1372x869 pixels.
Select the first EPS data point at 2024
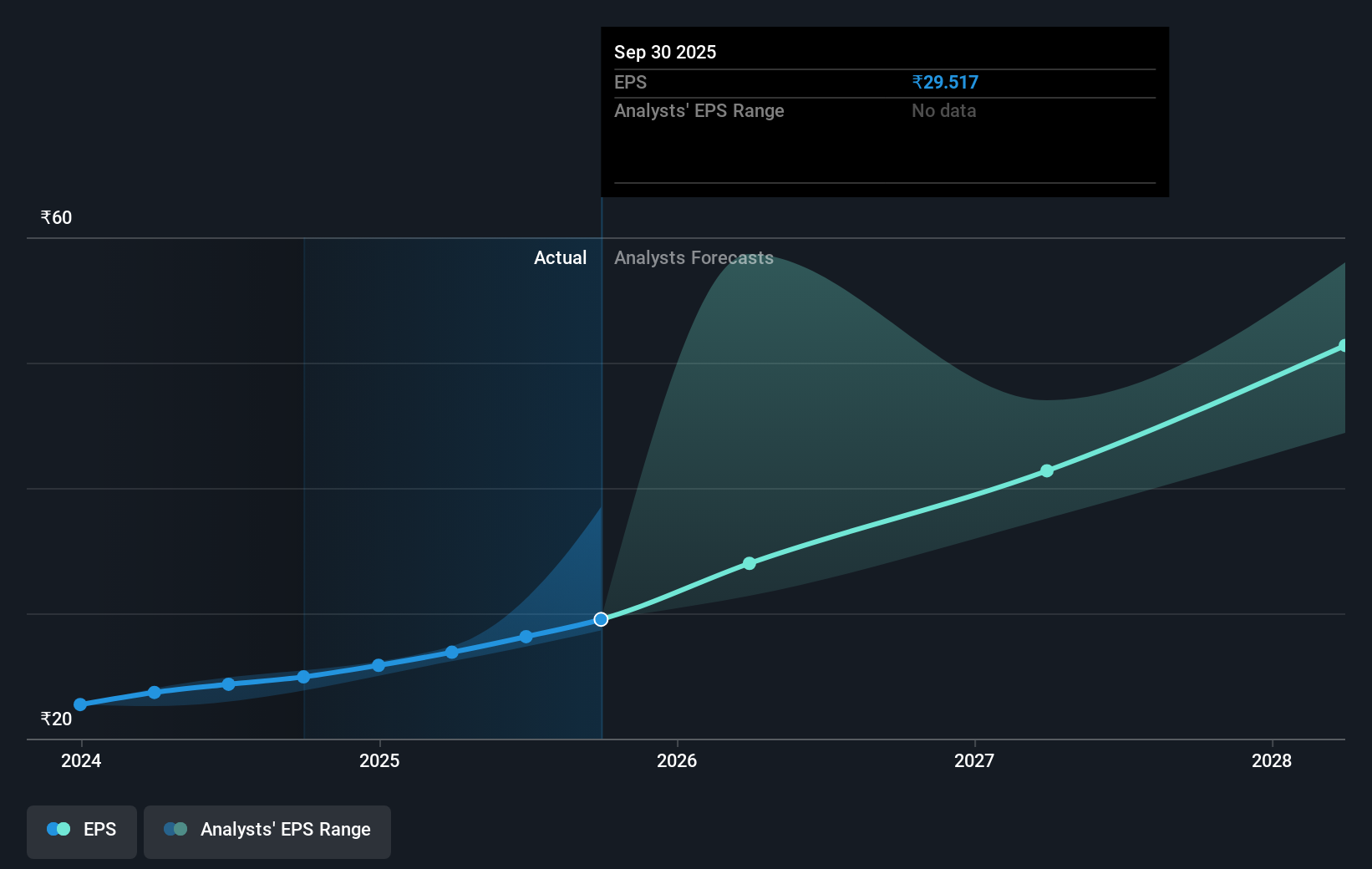[x=80, y=704]
